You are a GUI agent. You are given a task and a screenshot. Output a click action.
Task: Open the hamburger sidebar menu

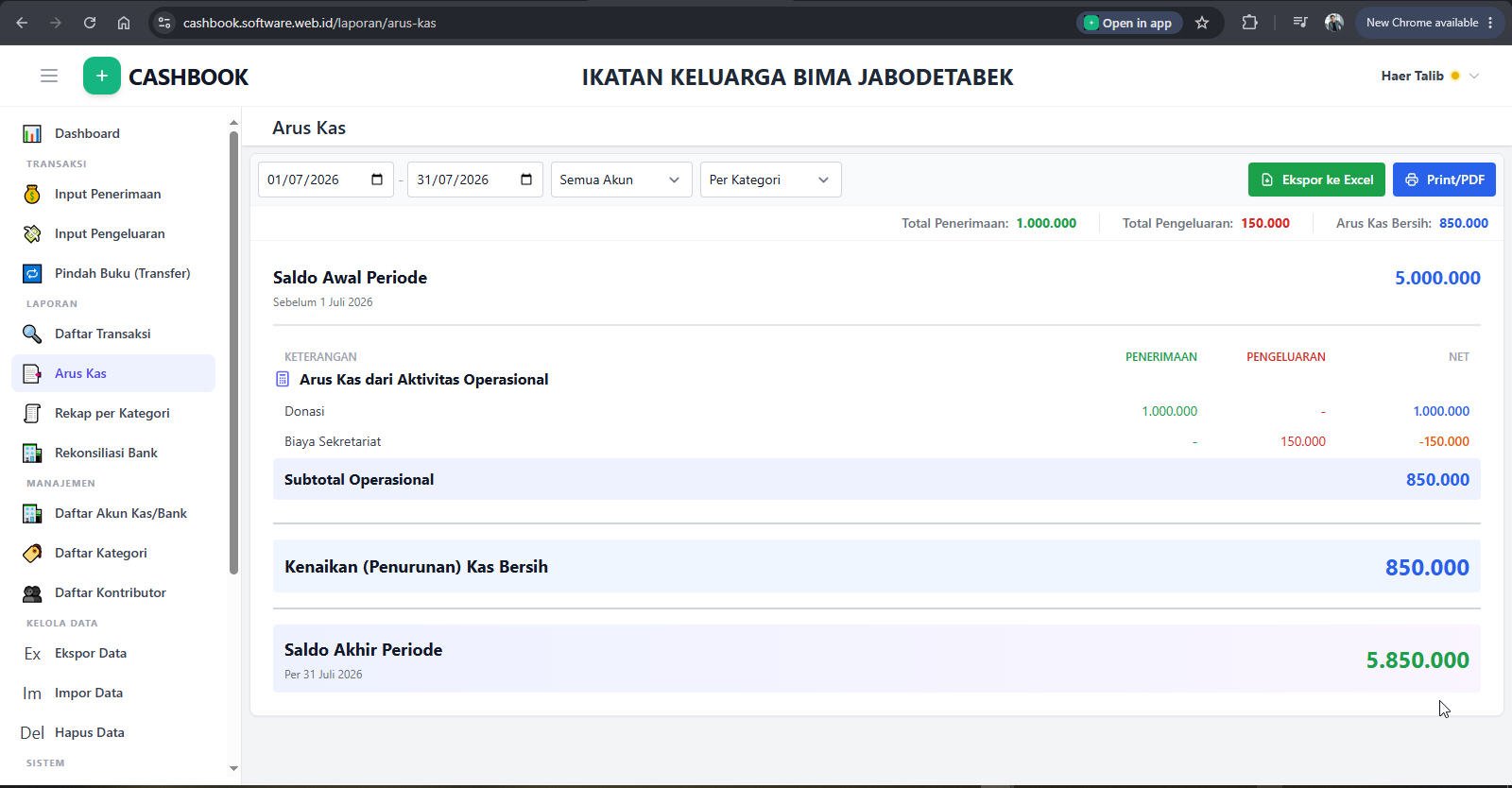pos(49,76)
